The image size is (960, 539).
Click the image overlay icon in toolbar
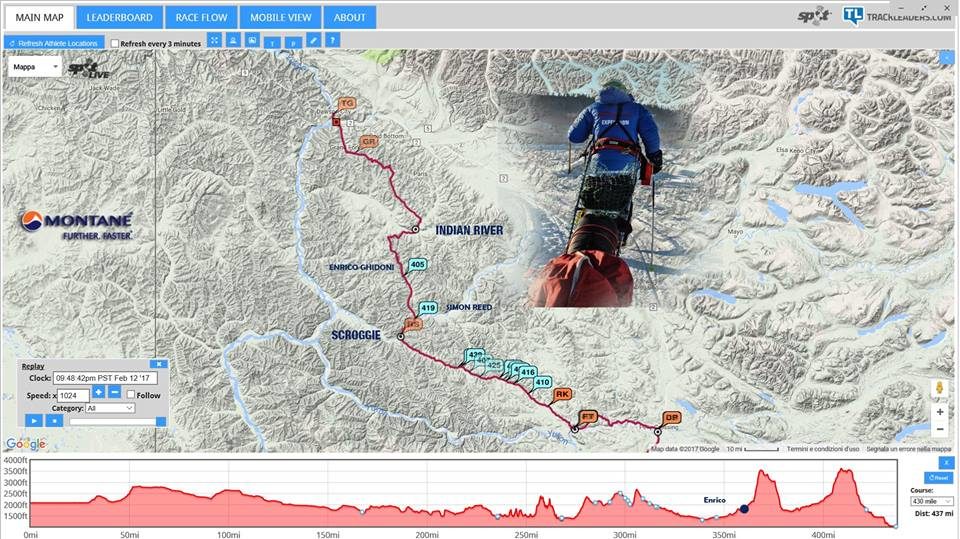252,40
